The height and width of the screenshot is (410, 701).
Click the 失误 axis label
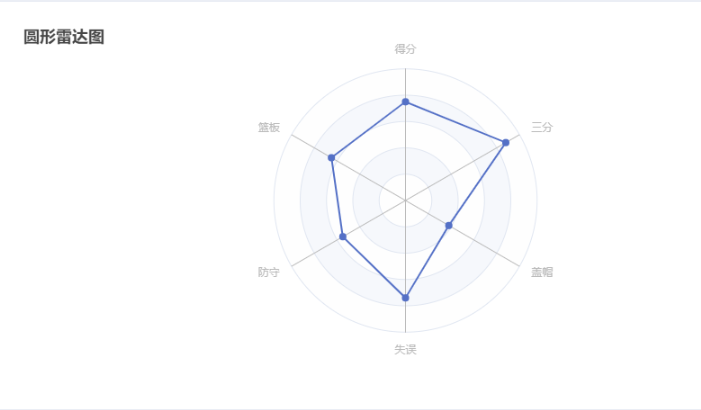[x=405, y=350]
